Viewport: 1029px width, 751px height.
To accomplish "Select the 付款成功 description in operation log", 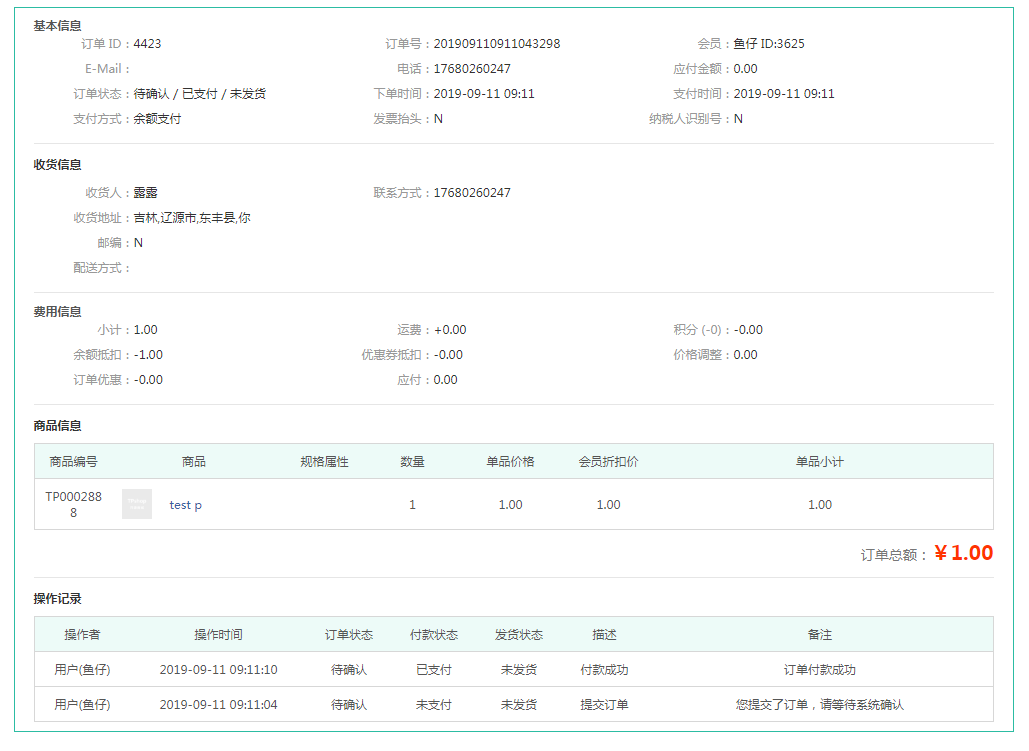I will (x=604, y=669).
